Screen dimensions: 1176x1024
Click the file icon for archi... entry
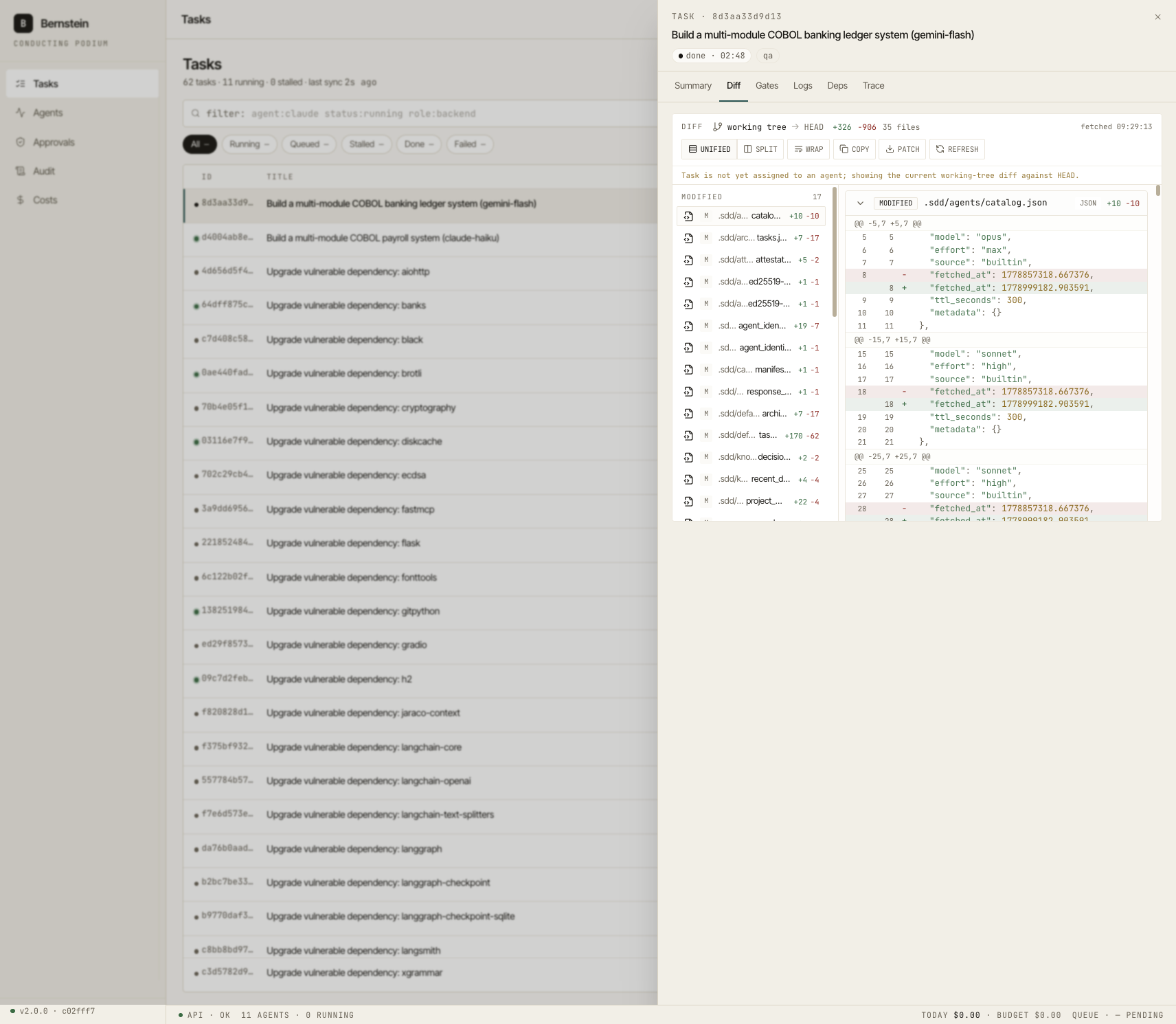[688, 414]
